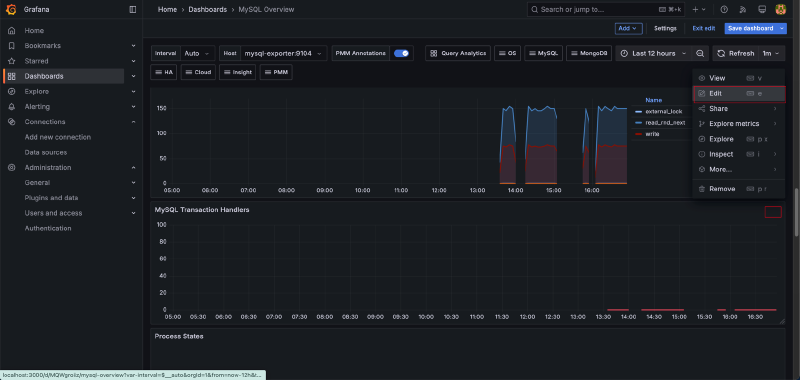
Task: Choose View in the panel menu
Action: point(738,78)
